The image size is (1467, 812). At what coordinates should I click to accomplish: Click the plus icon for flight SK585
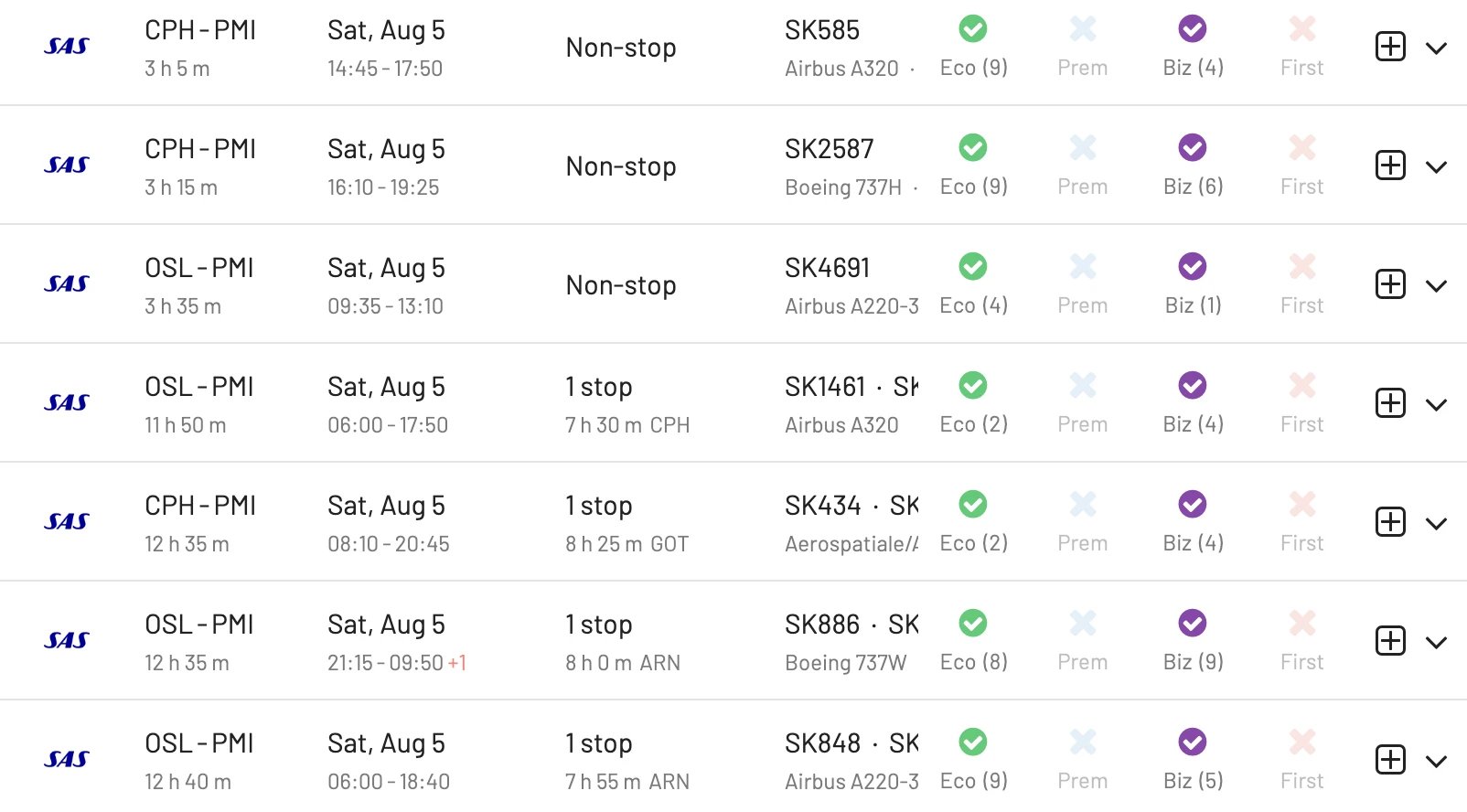(x=1390, y=47)
